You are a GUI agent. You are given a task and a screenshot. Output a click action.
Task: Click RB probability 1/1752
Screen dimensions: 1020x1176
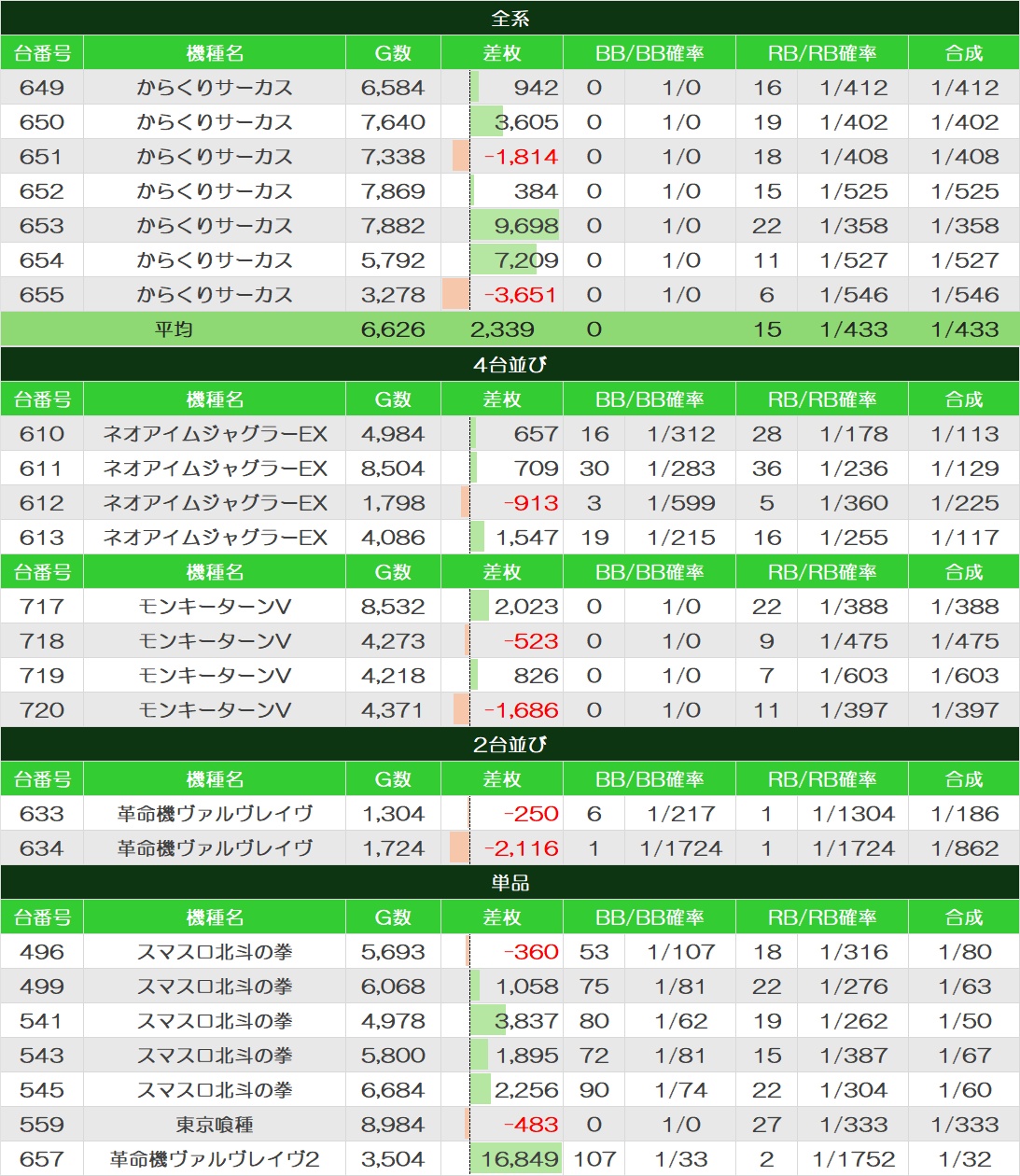tap(854, 1159)
